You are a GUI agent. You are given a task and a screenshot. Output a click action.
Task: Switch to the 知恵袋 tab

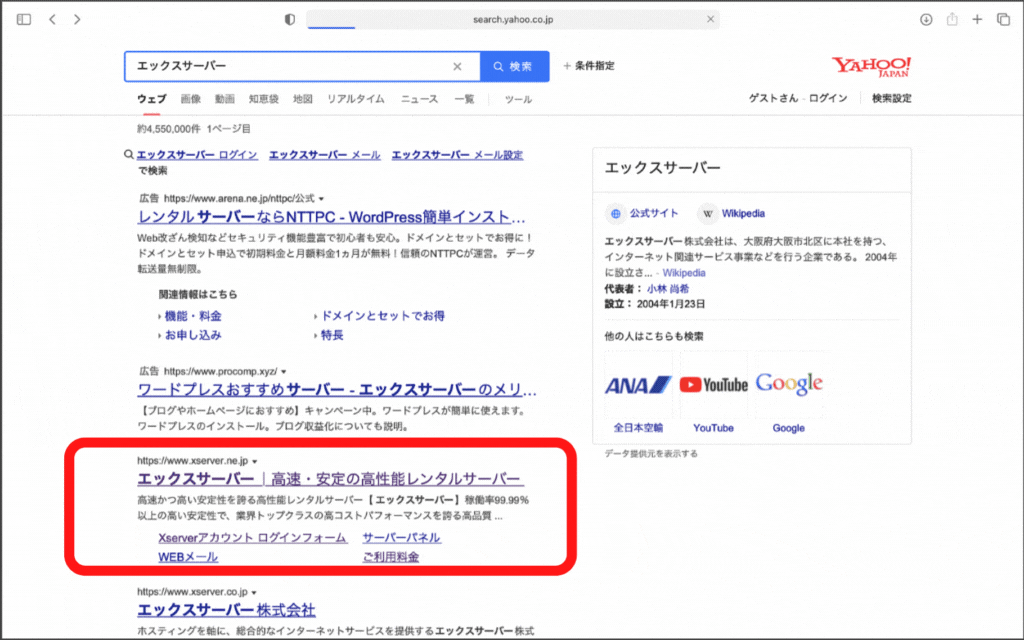click(x=264, y=99)
